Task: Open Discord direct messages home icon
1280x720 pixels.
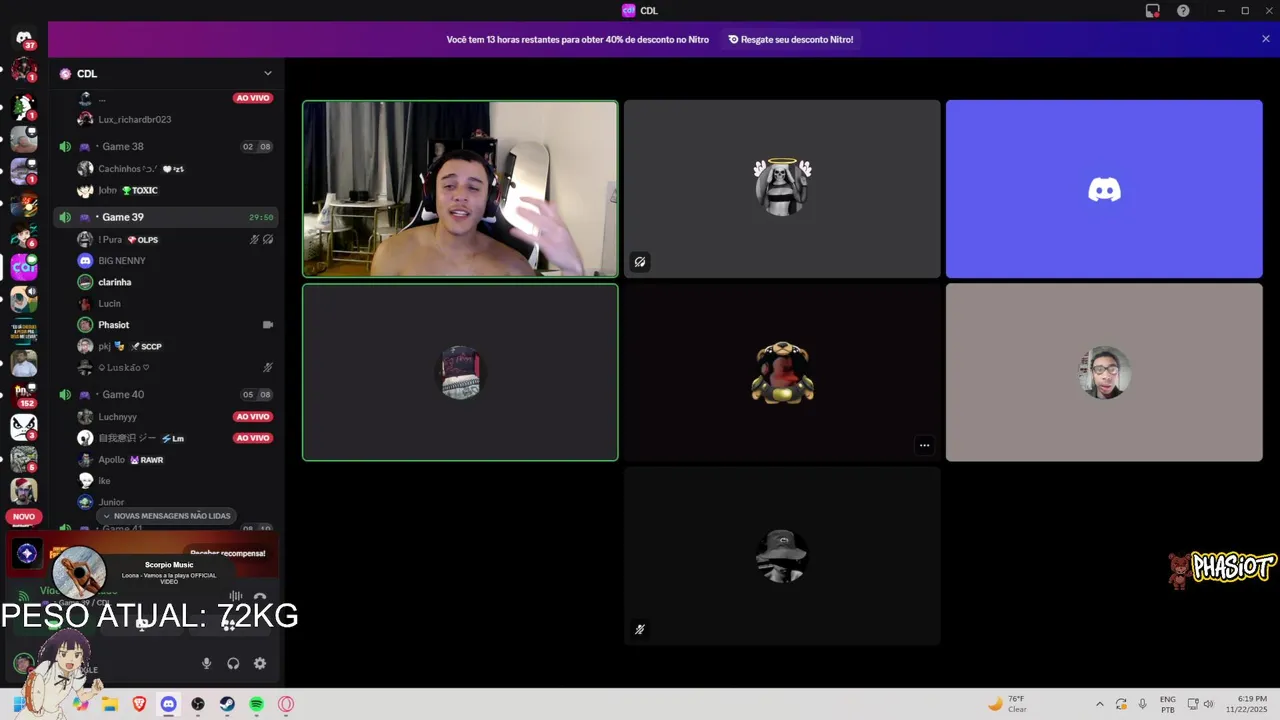Action: (24, 38)
